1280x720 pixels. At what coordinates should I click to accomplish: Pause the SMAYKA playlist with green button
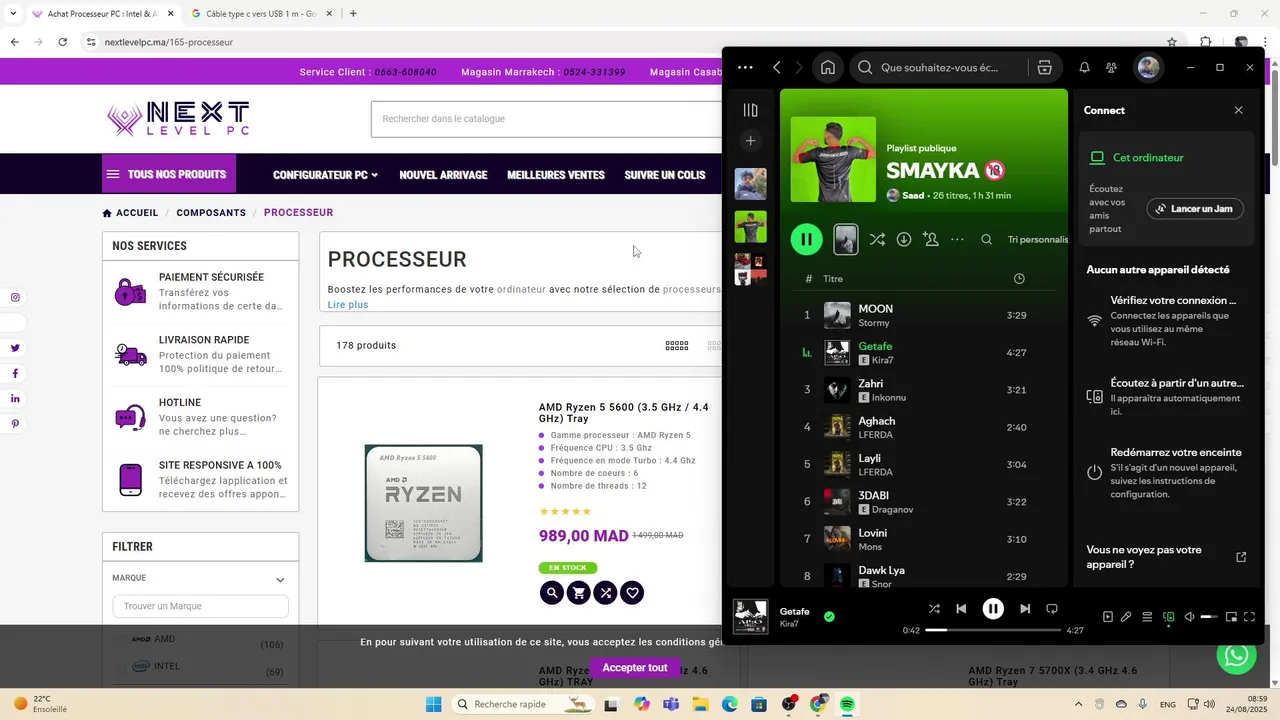(806, 239)
